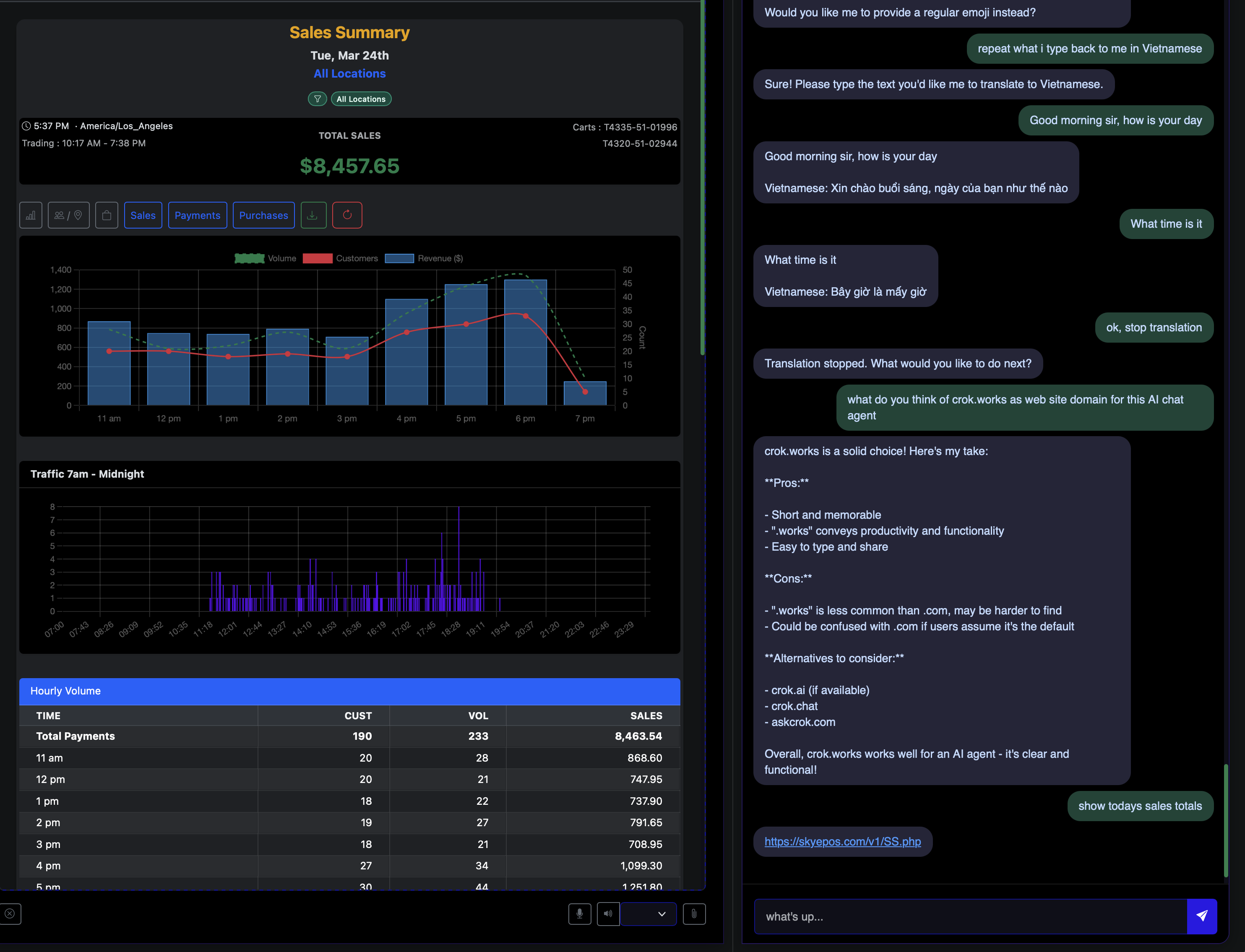Select the Total Payments row label
Viewport: 1245px width, 952px height.
[x=76, y=736]
